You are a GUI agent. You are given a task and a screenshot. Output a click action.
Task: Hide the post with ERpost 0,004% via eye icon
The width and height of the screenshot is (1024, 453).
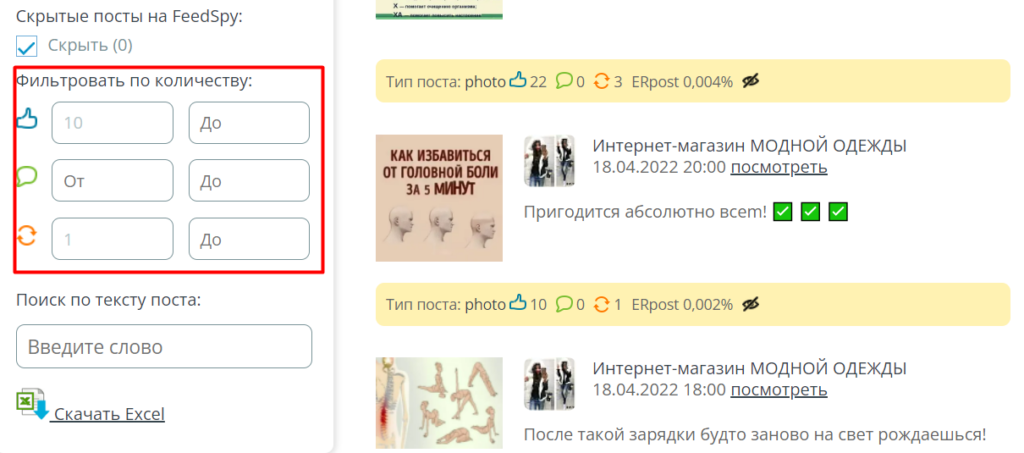(751, 82)
